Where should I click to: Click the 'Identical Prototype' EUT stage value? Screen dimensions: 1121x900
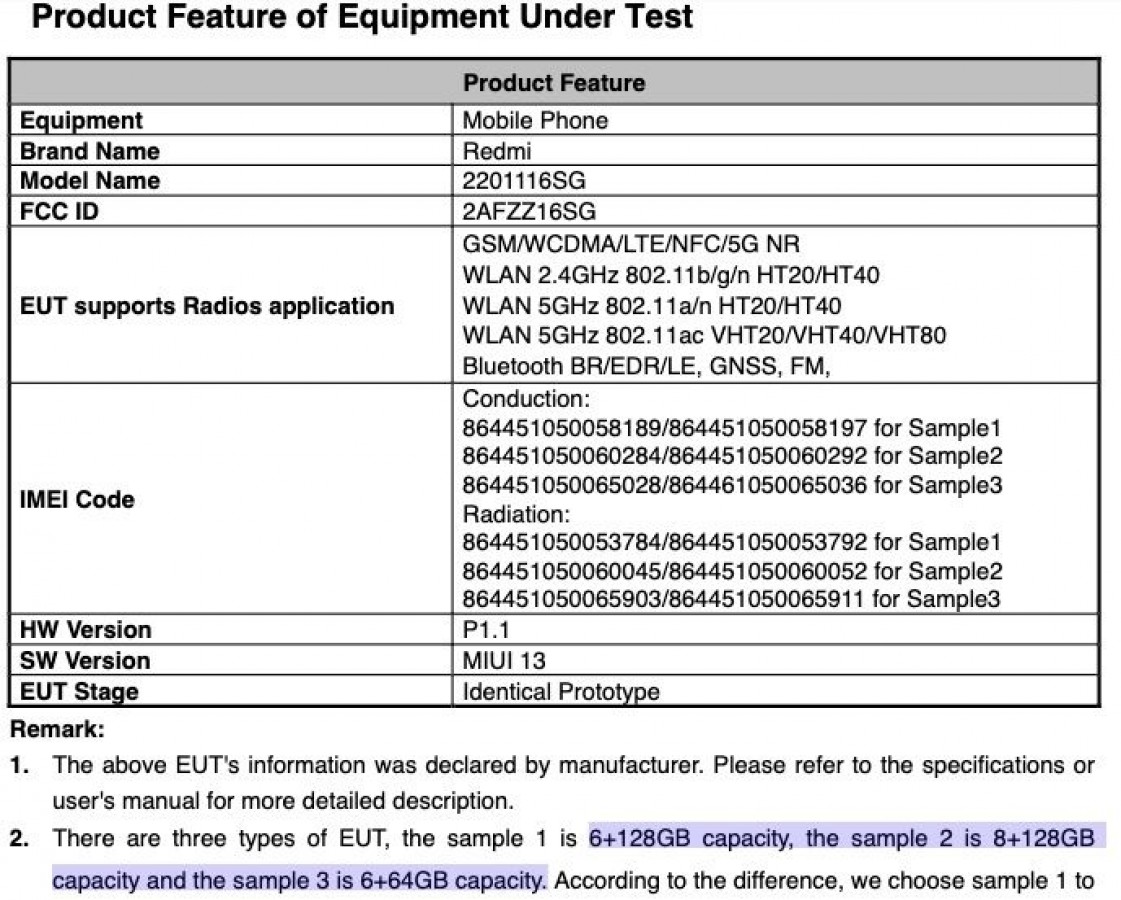[x=561, y=691]
